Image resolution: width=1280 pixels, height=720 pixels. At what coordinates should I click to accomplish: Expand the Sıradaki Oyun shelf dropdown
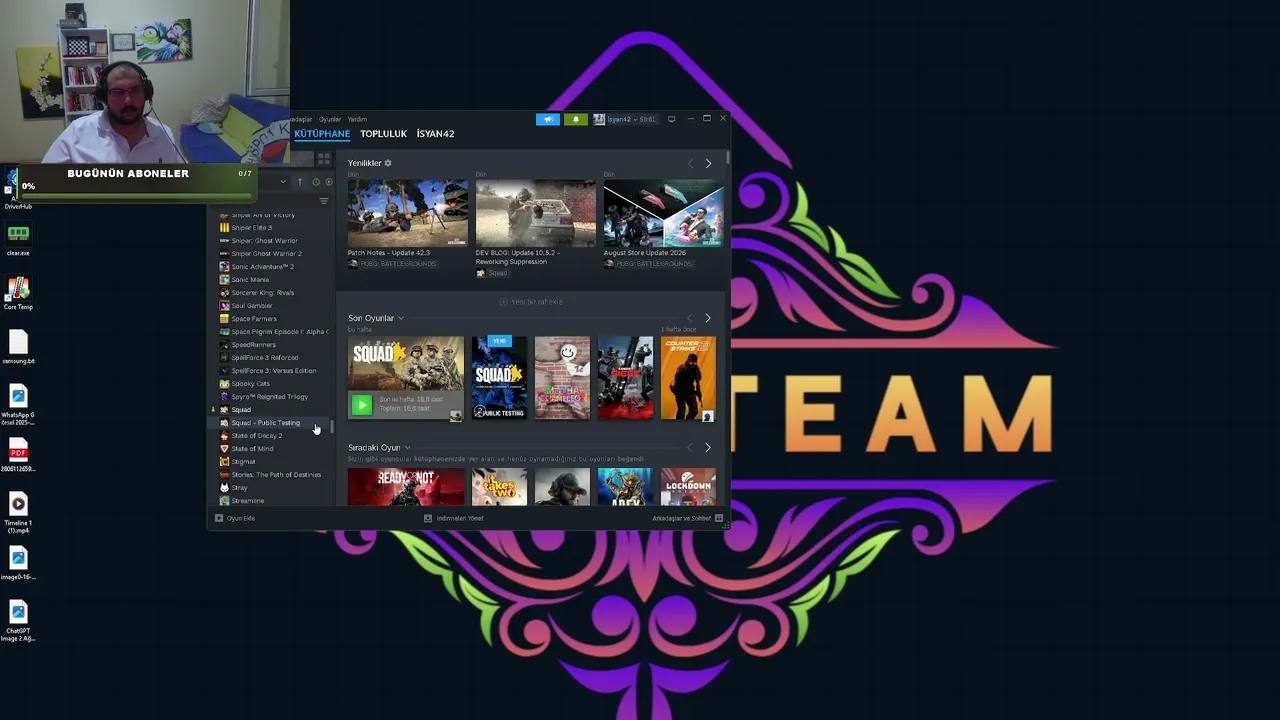[x=407, y=448]
